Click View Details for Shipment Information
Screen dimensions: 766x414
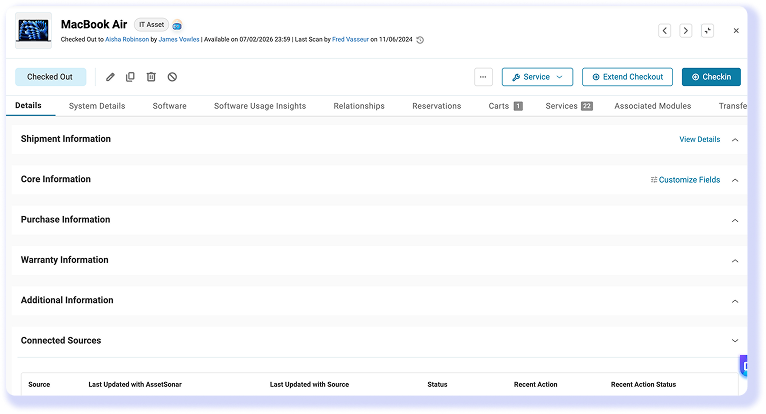(x=700, y=140)
